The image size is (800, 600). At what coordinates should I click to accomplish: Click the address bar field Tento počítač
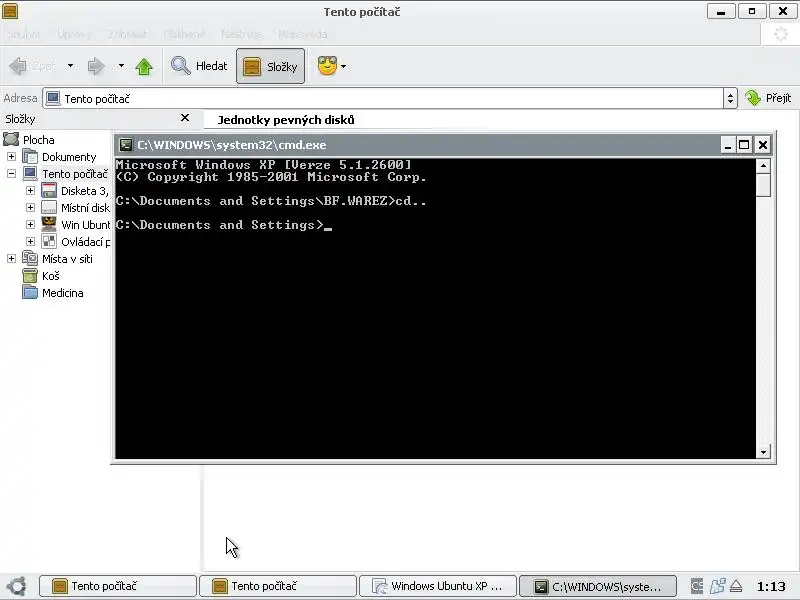[x=383, y=98]
